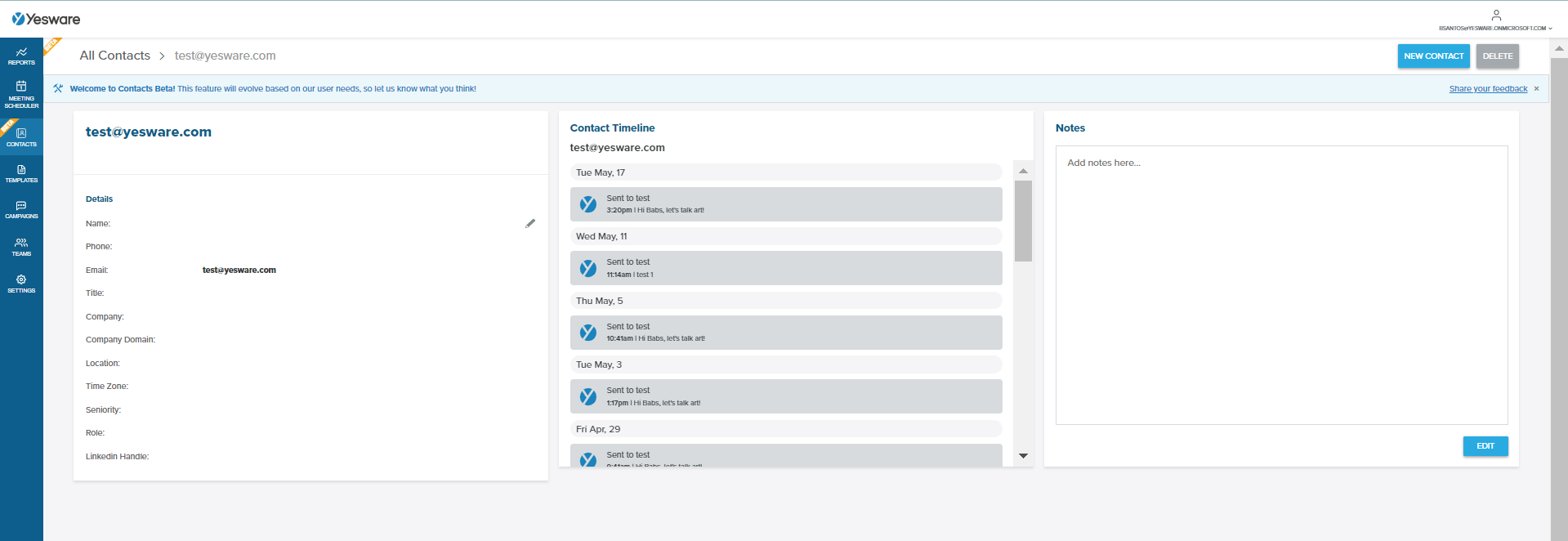Open Settings from the sidebar
Screen dimensions: 1568x541
click(21, 284)
